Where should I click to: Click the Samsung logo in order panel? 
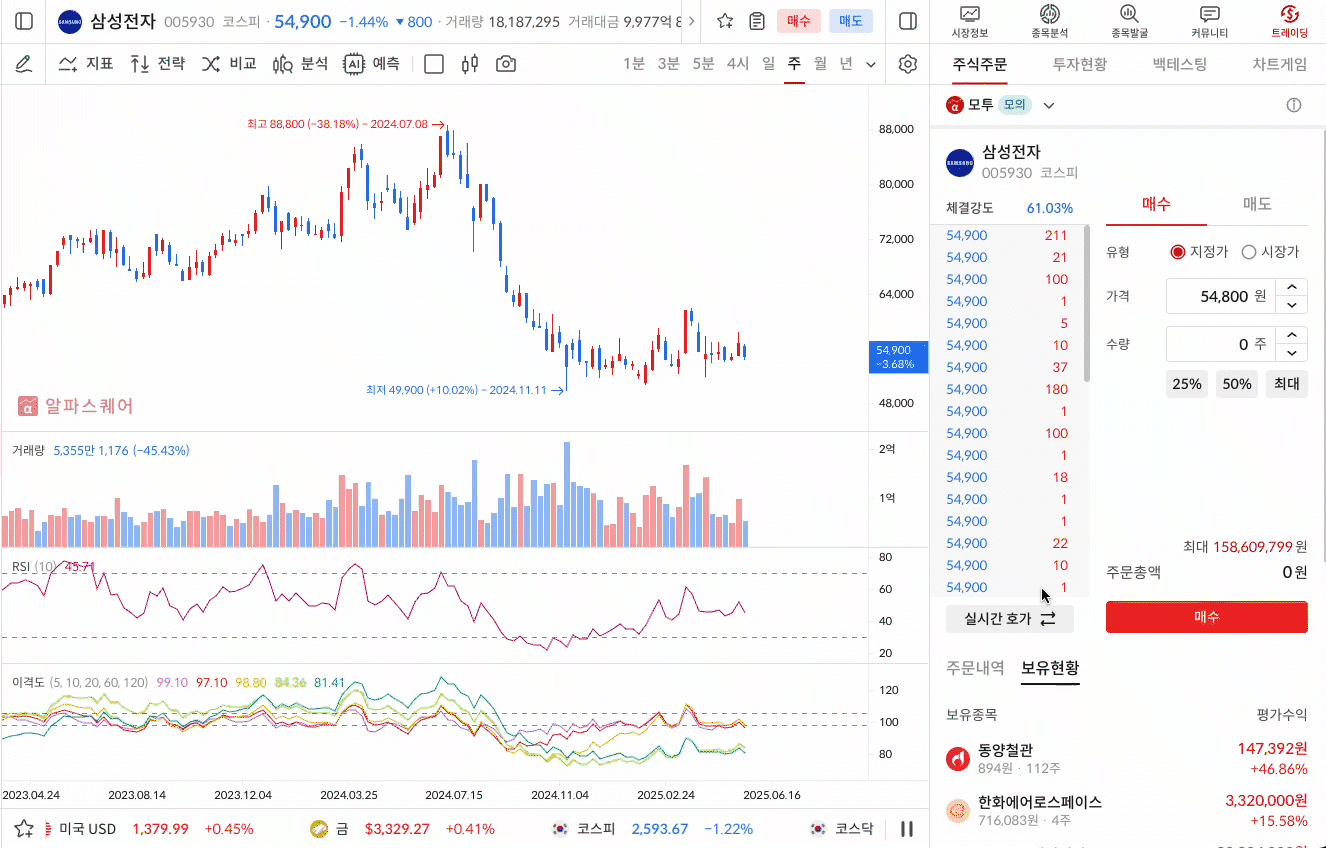[x=960, y=163]
